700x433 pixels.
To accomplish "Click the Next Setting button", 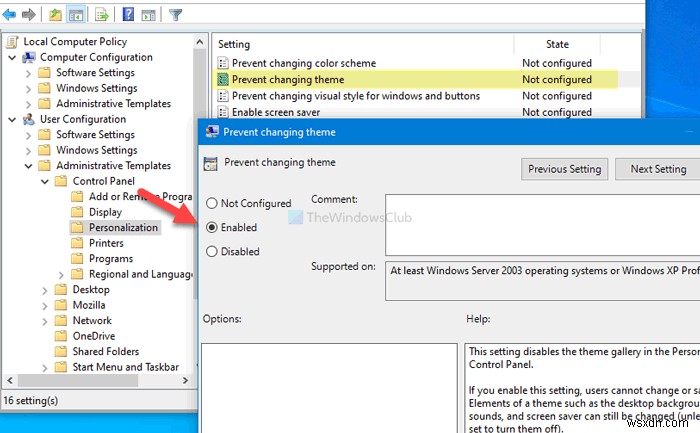I will [x=658, y=169].
